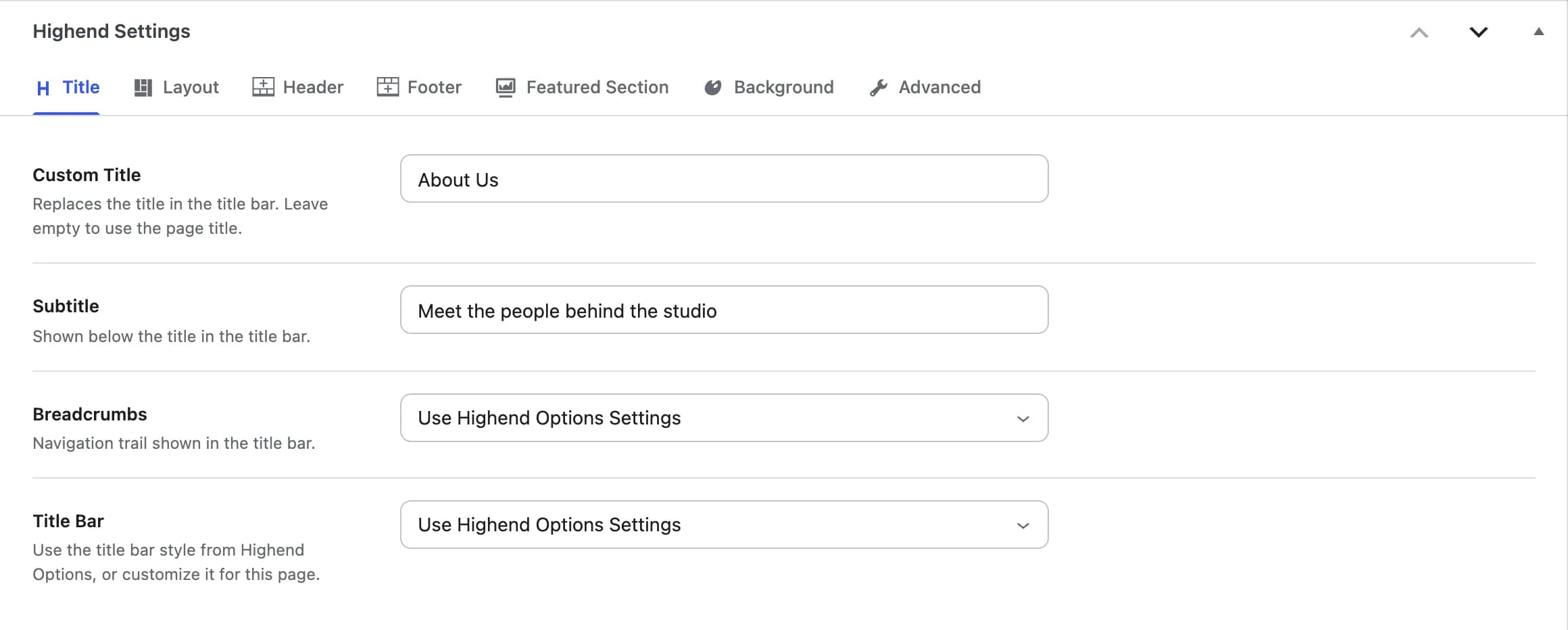Collapse the Highend Settings panel
The image size is (1568, 630).
pyautogui.click(x=1539, y=31)
